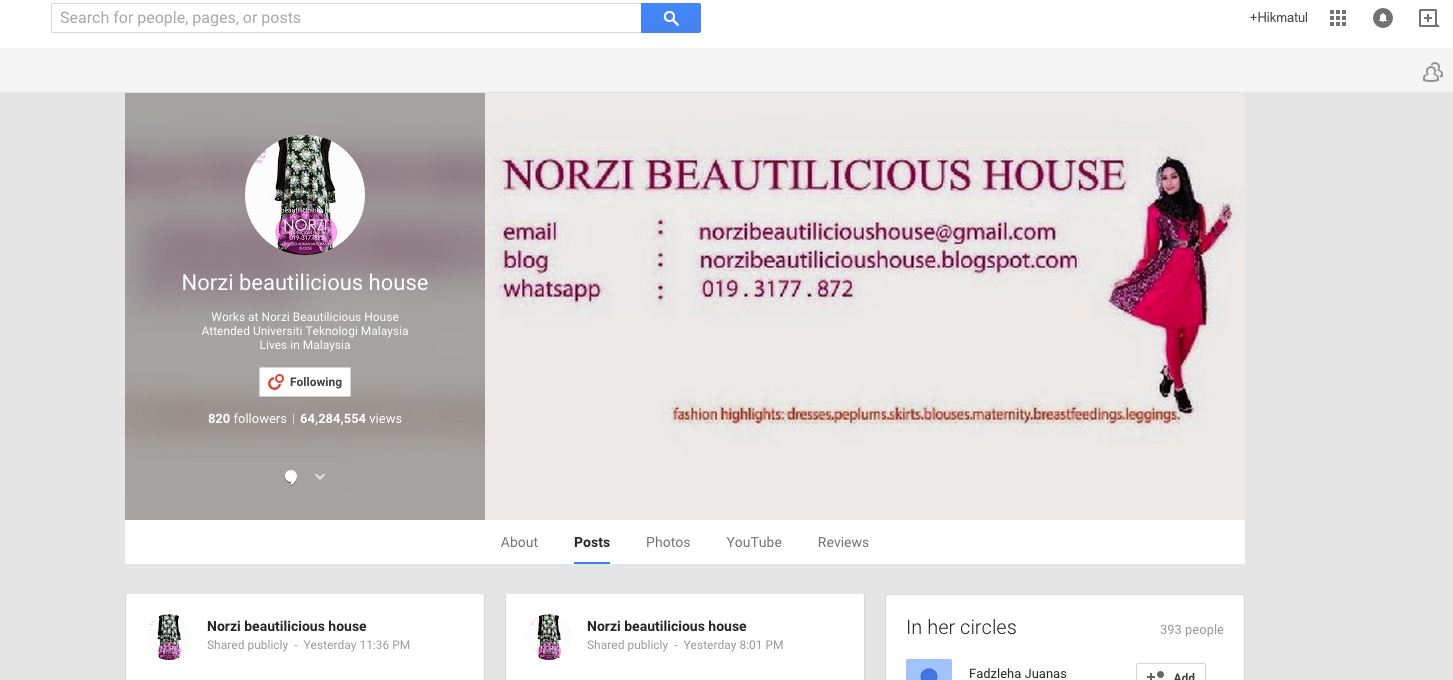
Task: Click Fadzleha Juanas blue avatar
Action: [929, 670]
